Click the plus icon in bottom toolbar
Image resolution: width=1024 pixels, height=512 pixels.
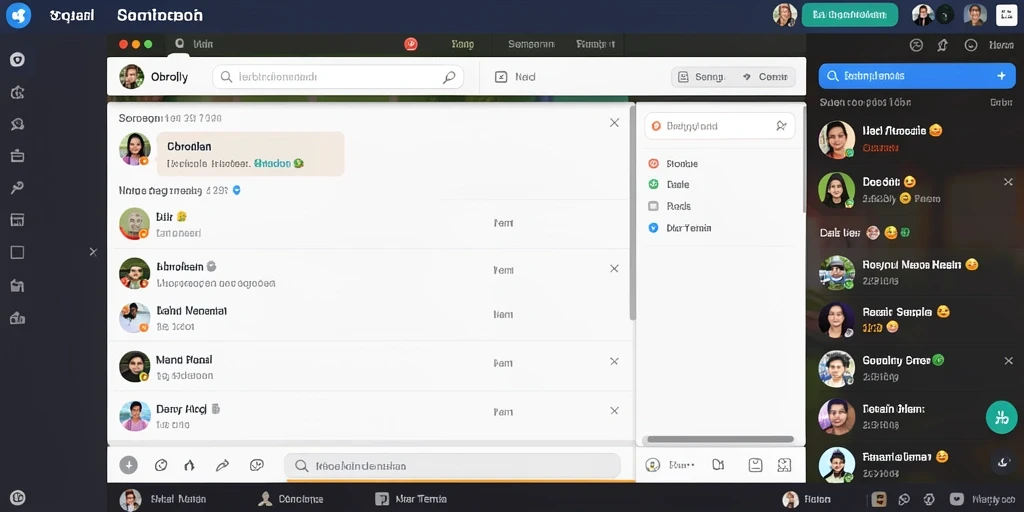click(129, 466)
